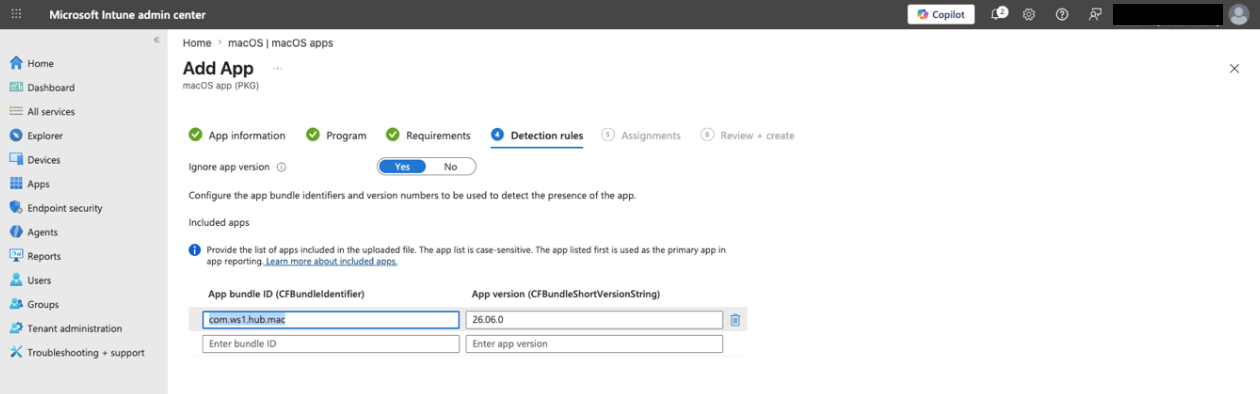Click the Apps grid icon in sidebar
This screenshot has width=1260, height=394.
16,183
